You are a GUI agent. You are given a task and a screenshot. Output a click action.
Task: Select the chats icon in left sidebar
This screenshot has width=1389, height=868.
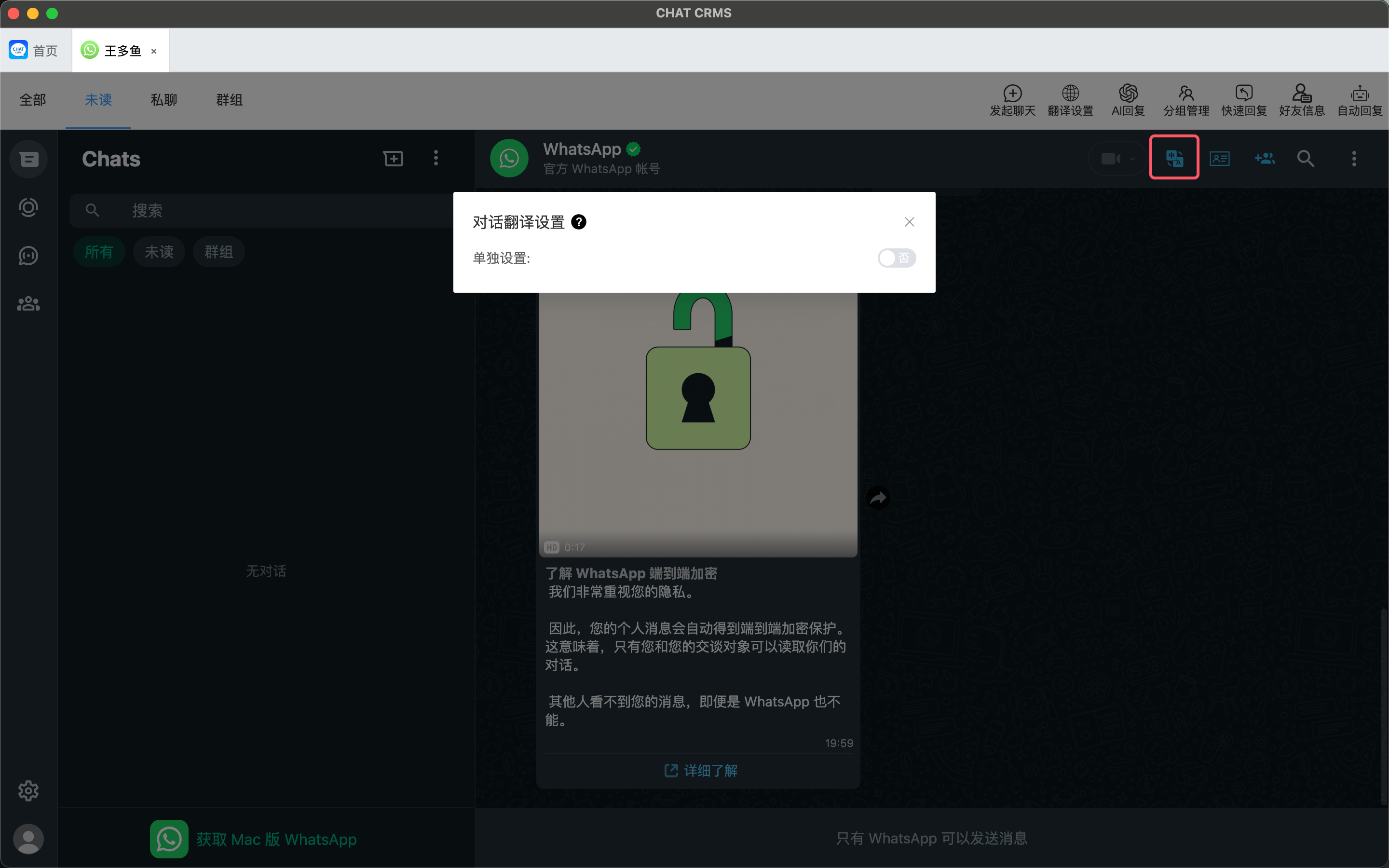click(x=29, y=159)
